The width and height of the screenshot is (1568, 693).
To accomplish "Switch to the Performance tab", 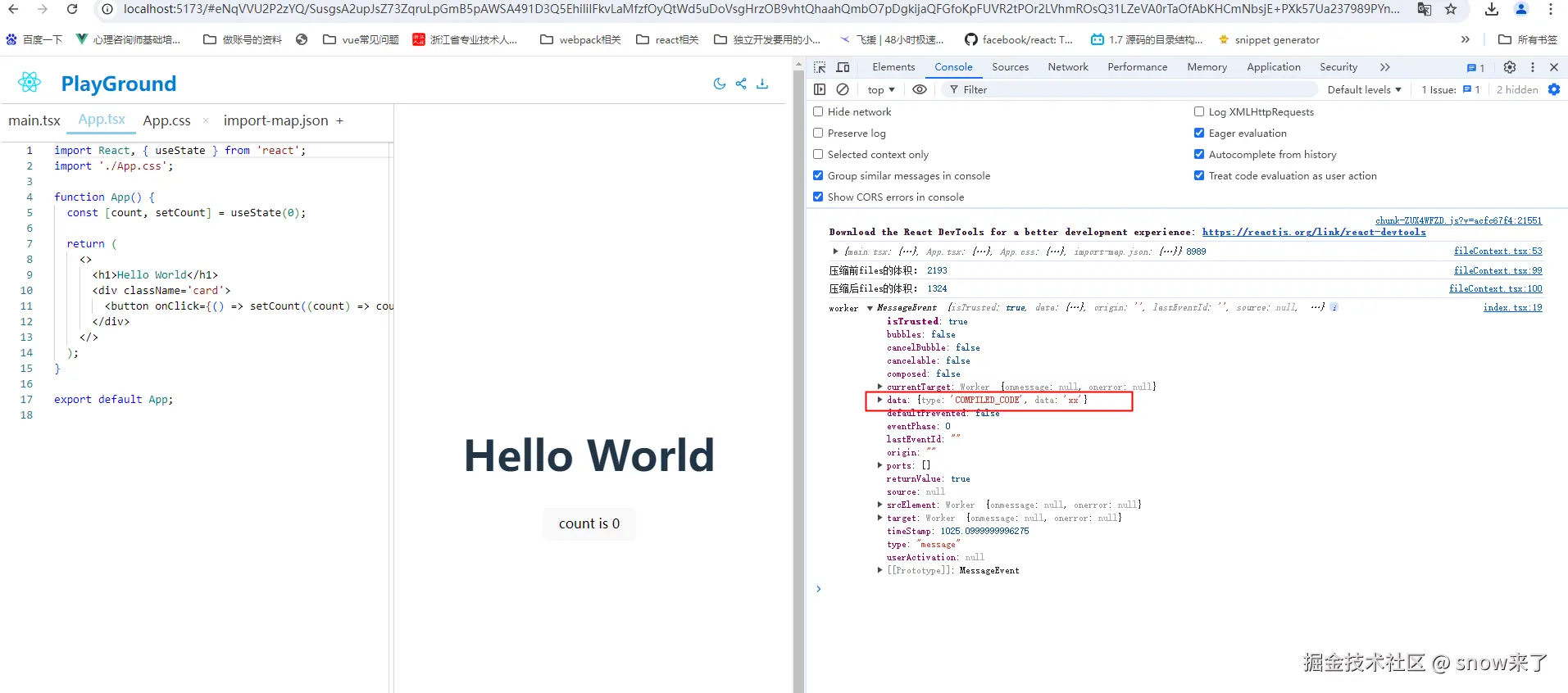I will coord(1137,67).
